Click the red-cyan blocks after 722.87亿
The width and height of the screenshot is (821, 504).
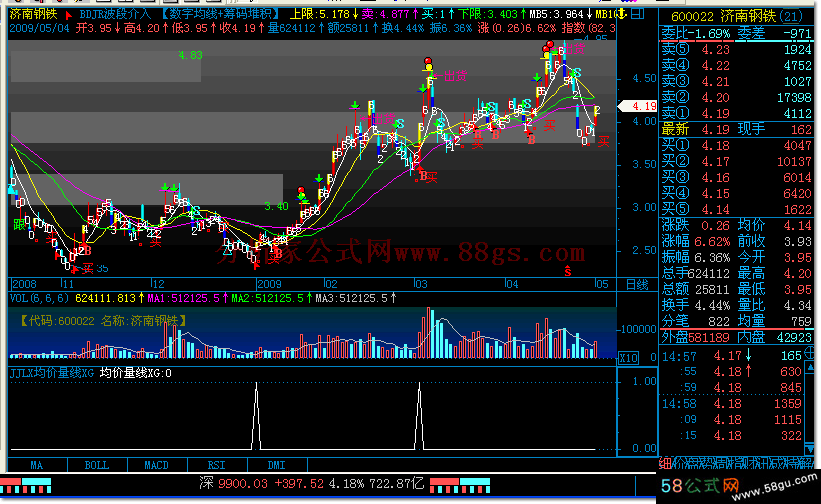pos(460,485)
